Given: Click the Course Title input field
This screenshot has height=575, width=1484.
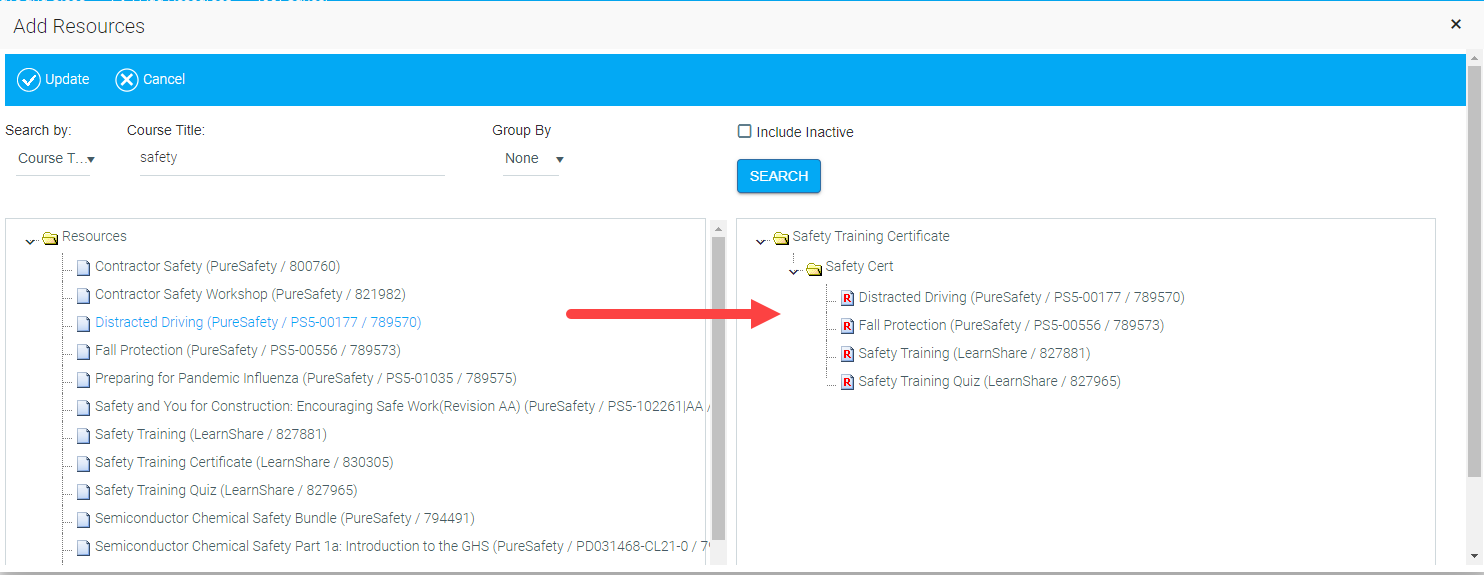Looking at the screenshot, I should (x=291, y=158).
